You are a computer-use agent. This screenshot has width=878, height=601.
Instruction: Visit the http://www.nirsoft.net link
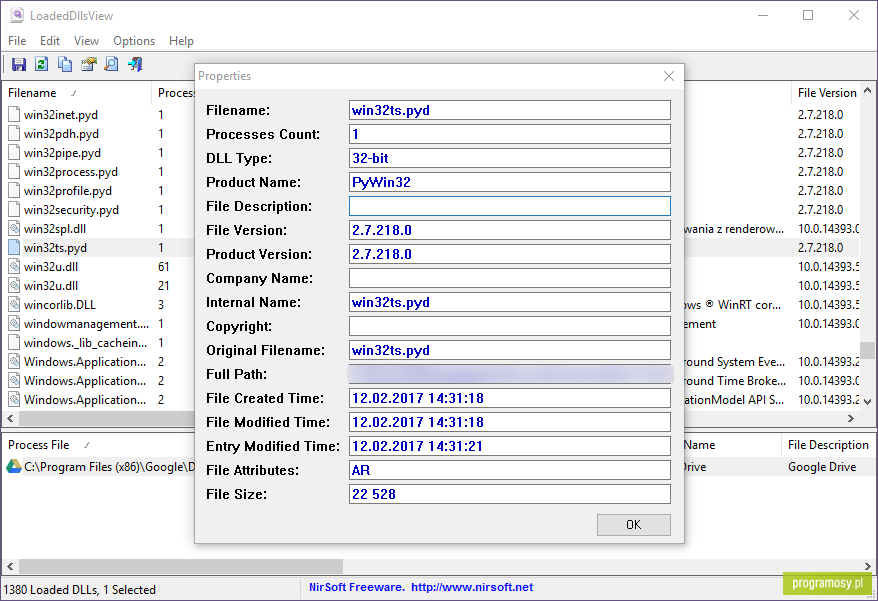pyautogui.click(x=472, y=587)
